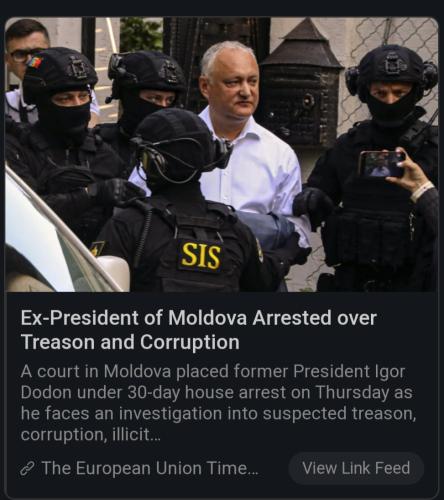The height and width of the screenshot is (500, 444).
Task: Click the truncated text corruption, illicit…
Action: (91, 434)
